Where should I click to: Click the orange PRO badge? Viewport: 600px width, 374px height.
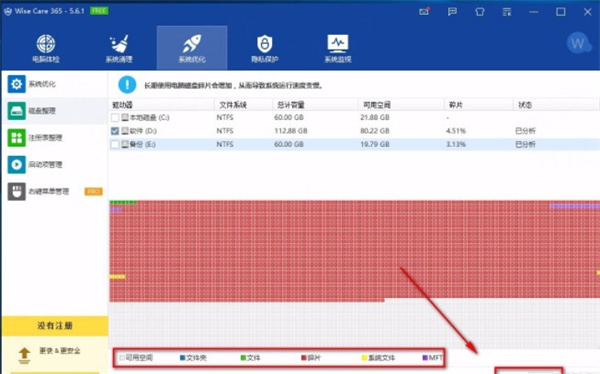[93, 191]
